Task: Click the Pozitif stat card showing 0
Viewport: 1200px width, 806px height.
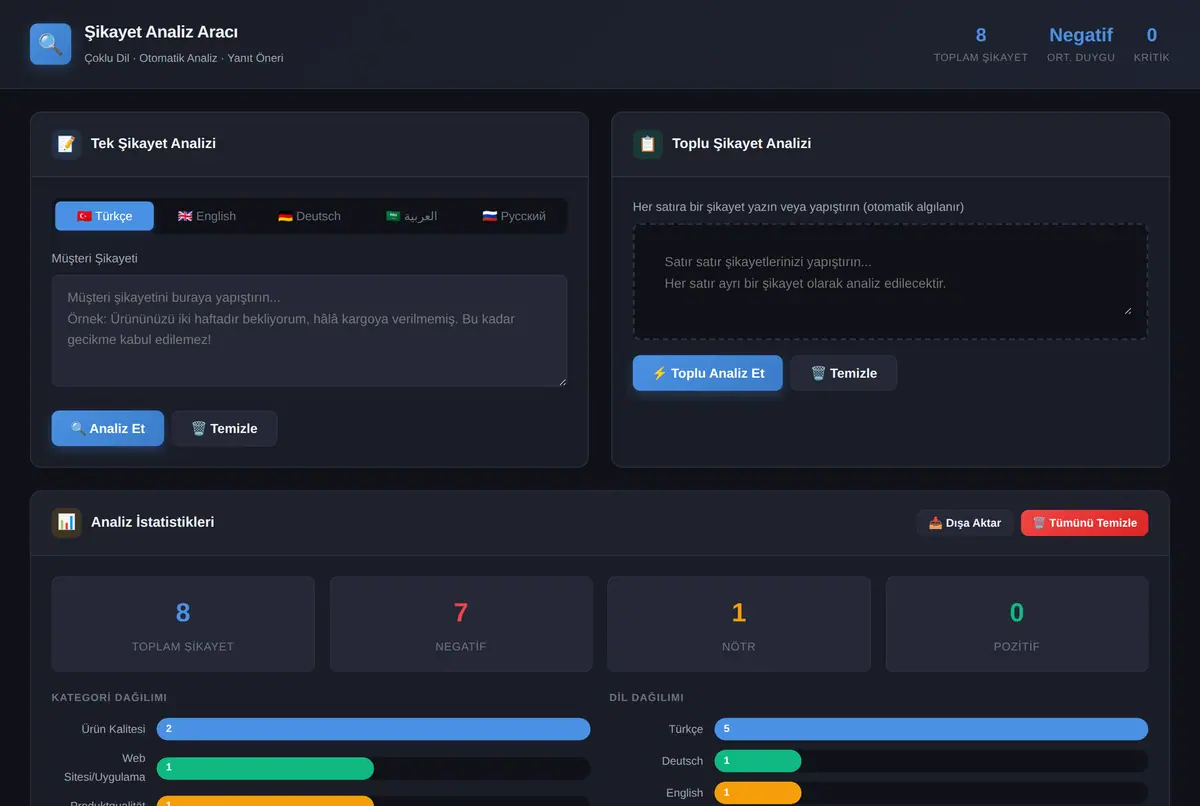Action: (1017, 624)
